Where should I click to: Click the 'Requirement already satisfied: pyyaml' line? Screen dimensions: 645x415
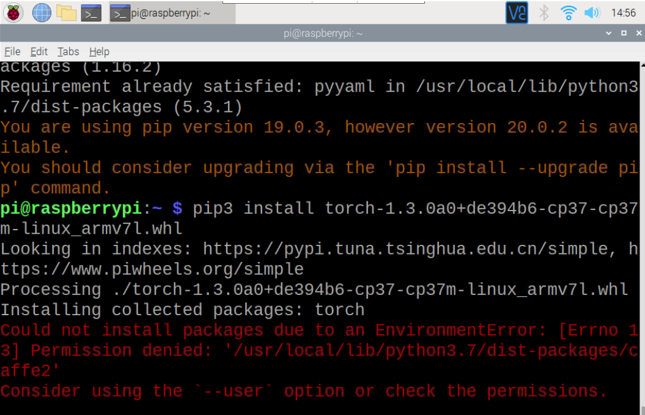[x=319, y=97]
